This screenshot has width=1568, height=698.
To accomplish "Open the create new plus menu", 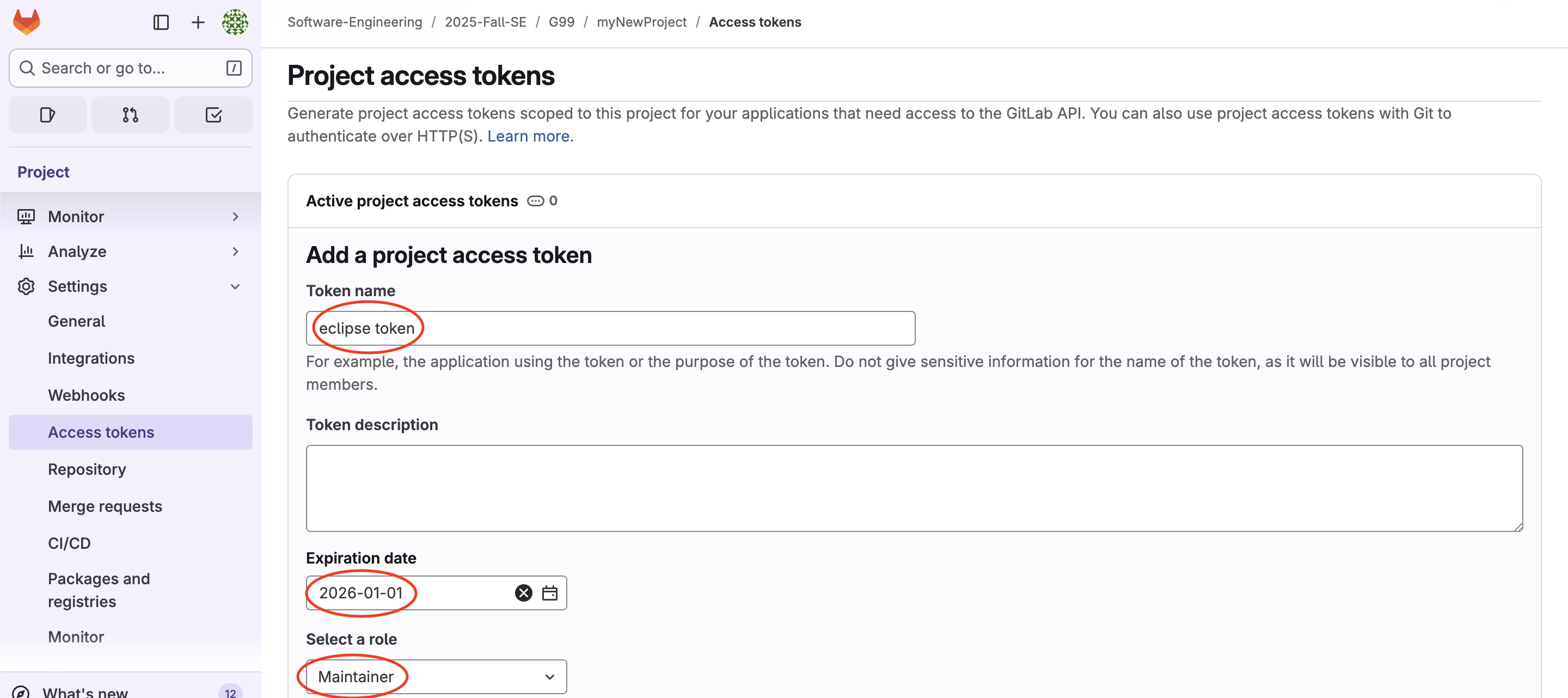I will coord(198,22).
